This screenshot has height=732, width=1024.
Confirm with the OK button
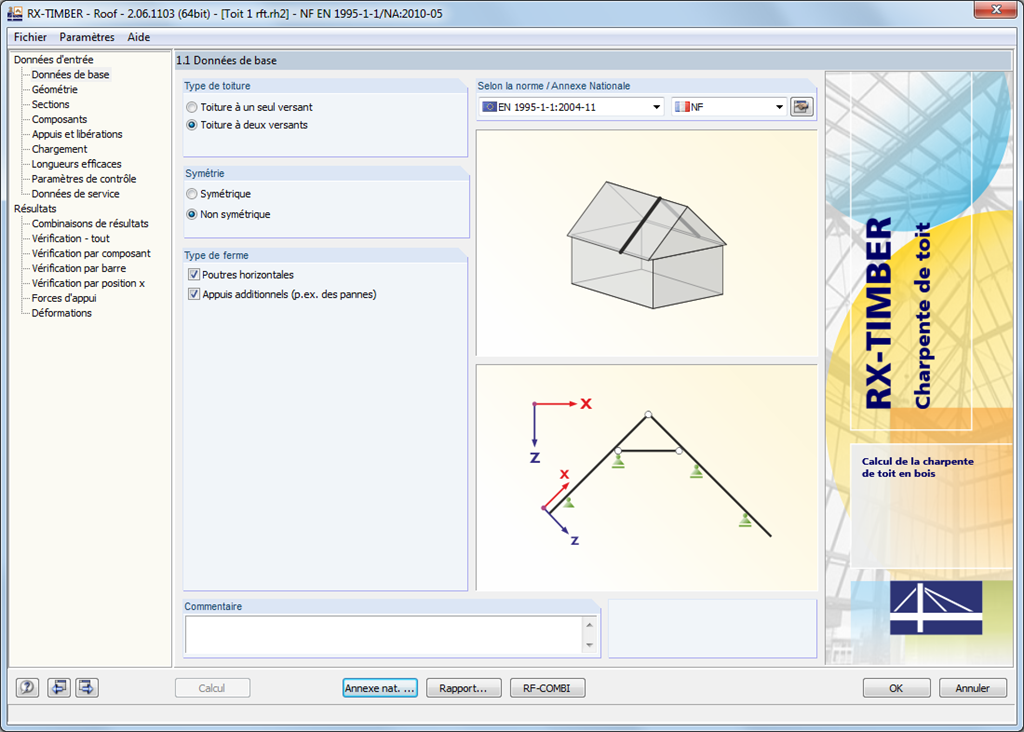[x=897, y=688]
